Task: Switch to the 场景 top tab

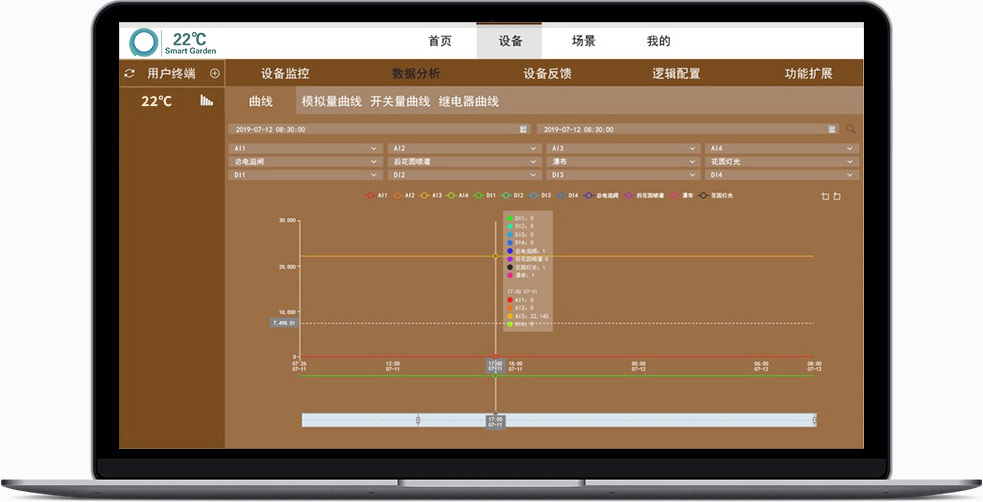Action: click(x=583, y=42)
